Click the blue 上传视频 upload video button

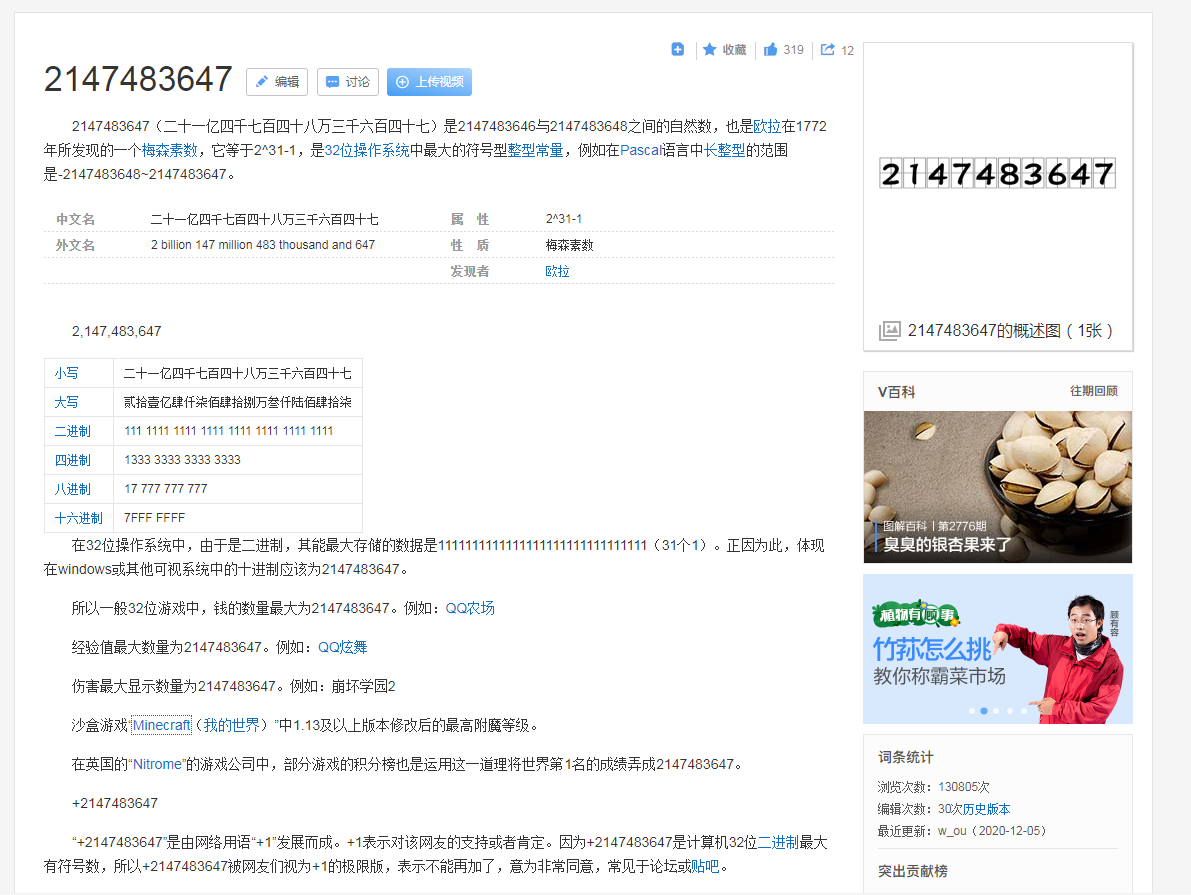coord(429,82)
